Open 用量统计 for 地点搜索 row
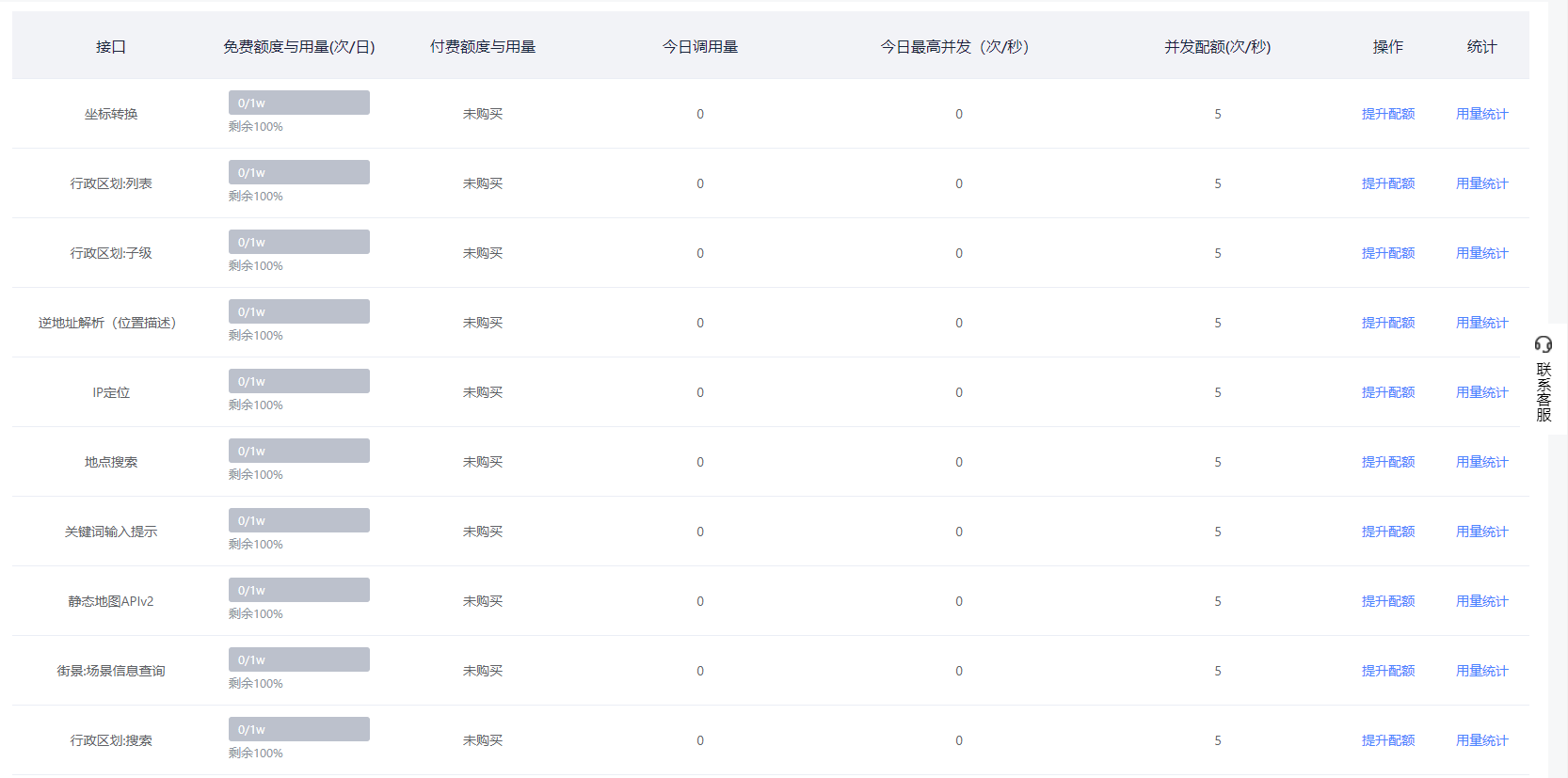Image resolution: width=1568 pixels, height=778 pixels. coord(1482,462)
